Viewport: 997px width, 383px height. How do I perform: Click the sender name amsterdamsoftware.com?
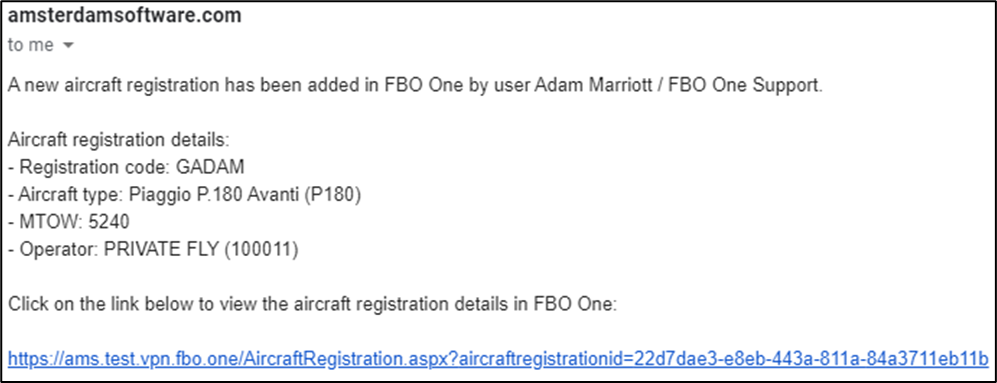tap(125, 16)
